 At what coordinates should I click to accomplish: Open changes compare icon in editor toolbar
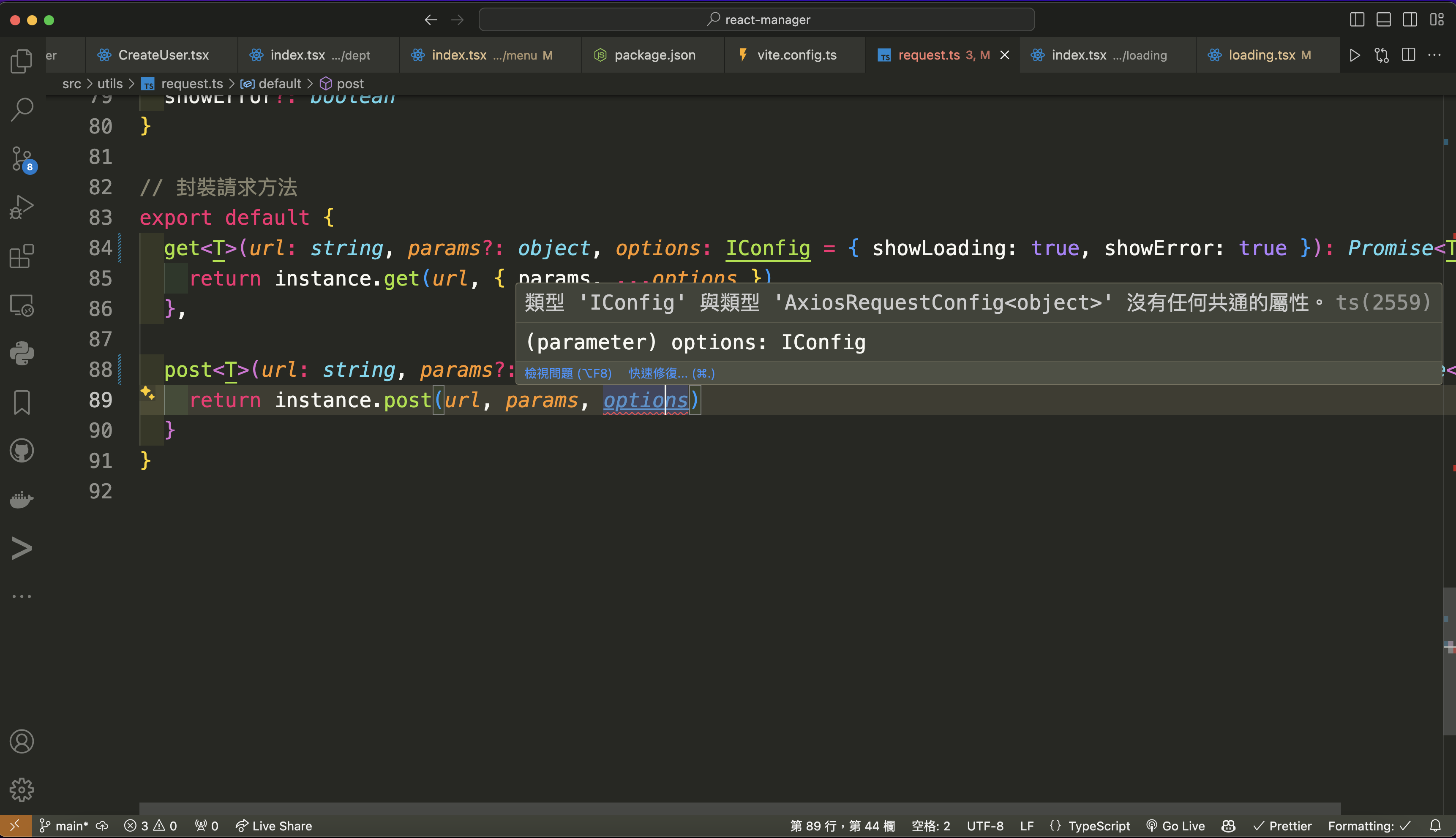1382,55
